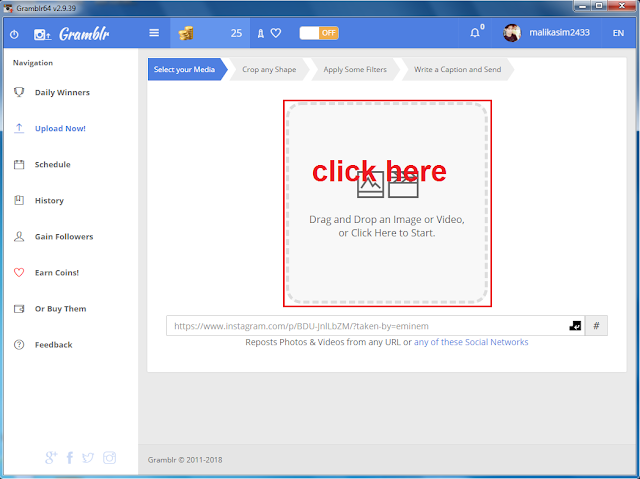Click the History book icon
The image size is (640, 479).
(x=19, y=200)
